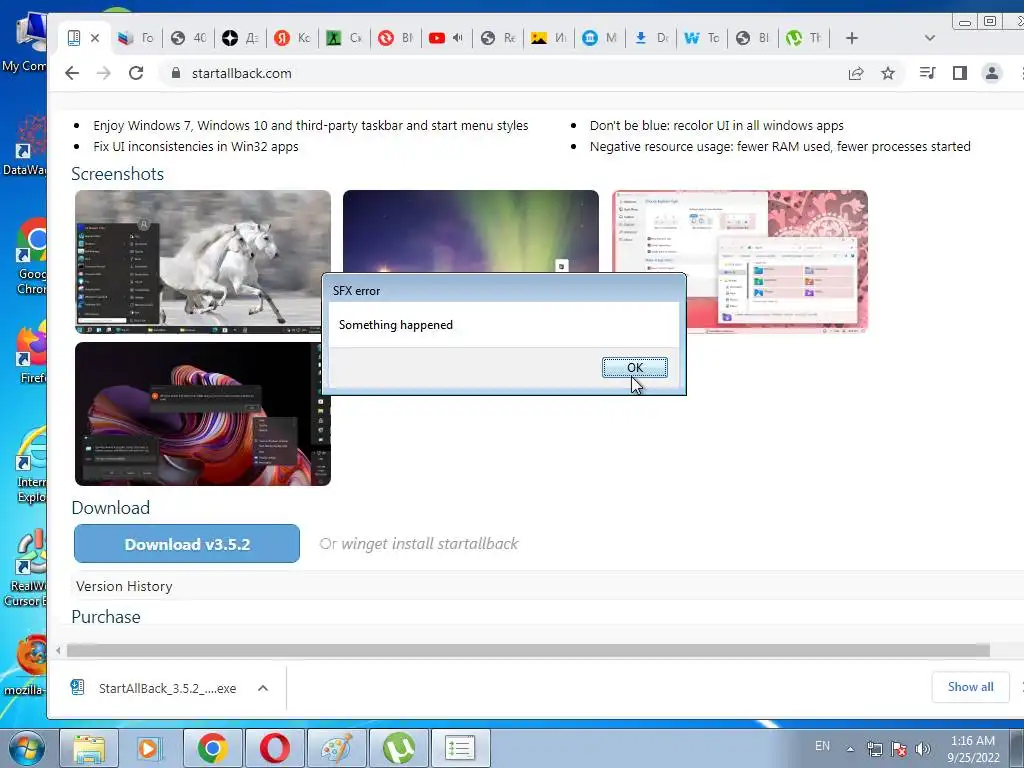Click the Internet Explorer desktop shortcut
Image resolution: width=1024 pixels, height=768 pixels.
[x=30, y=465]
